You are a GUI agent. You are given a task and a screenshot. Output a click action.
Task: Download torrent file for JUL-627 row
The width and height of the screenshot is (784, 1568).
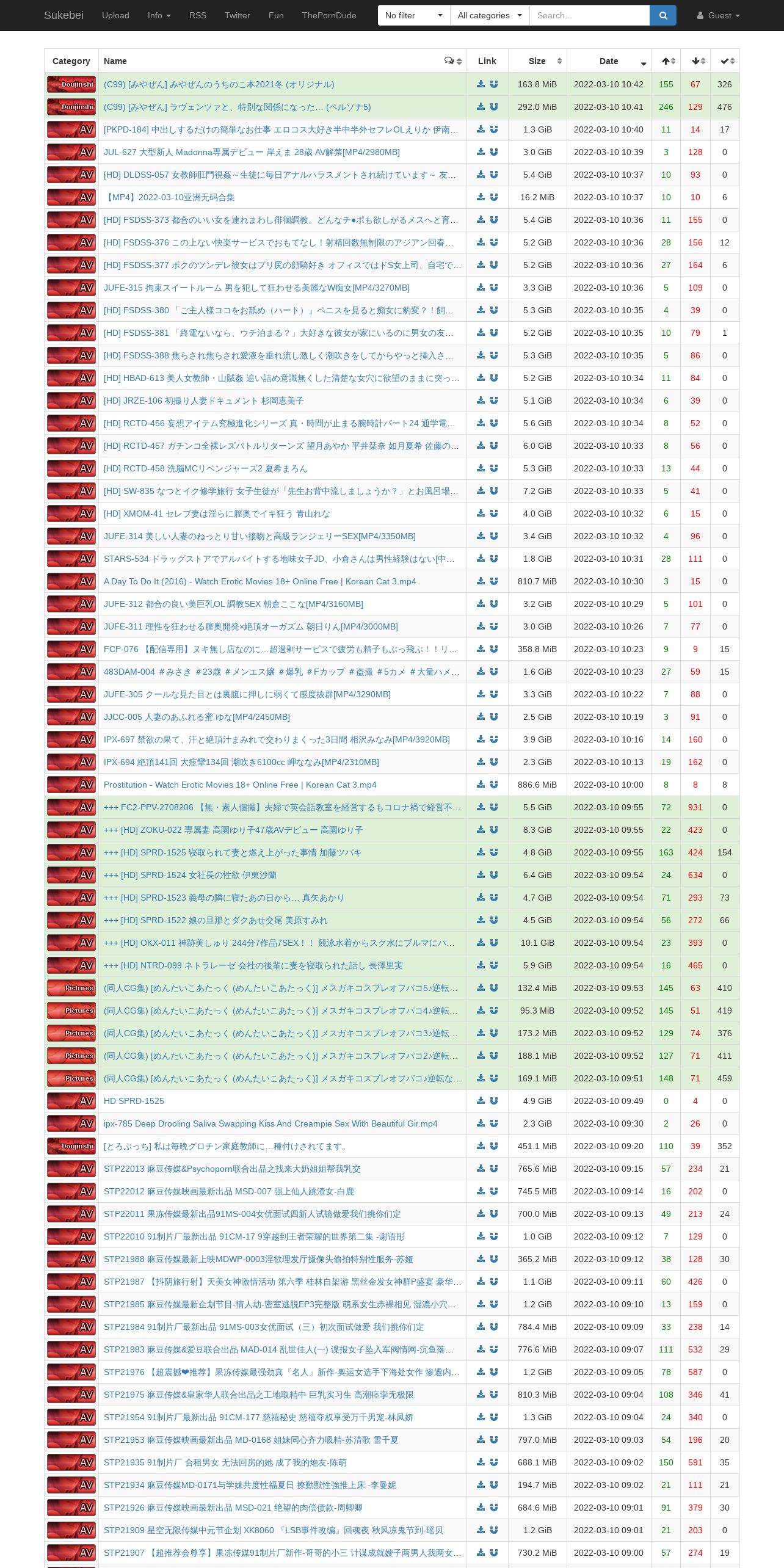(481, 152)
